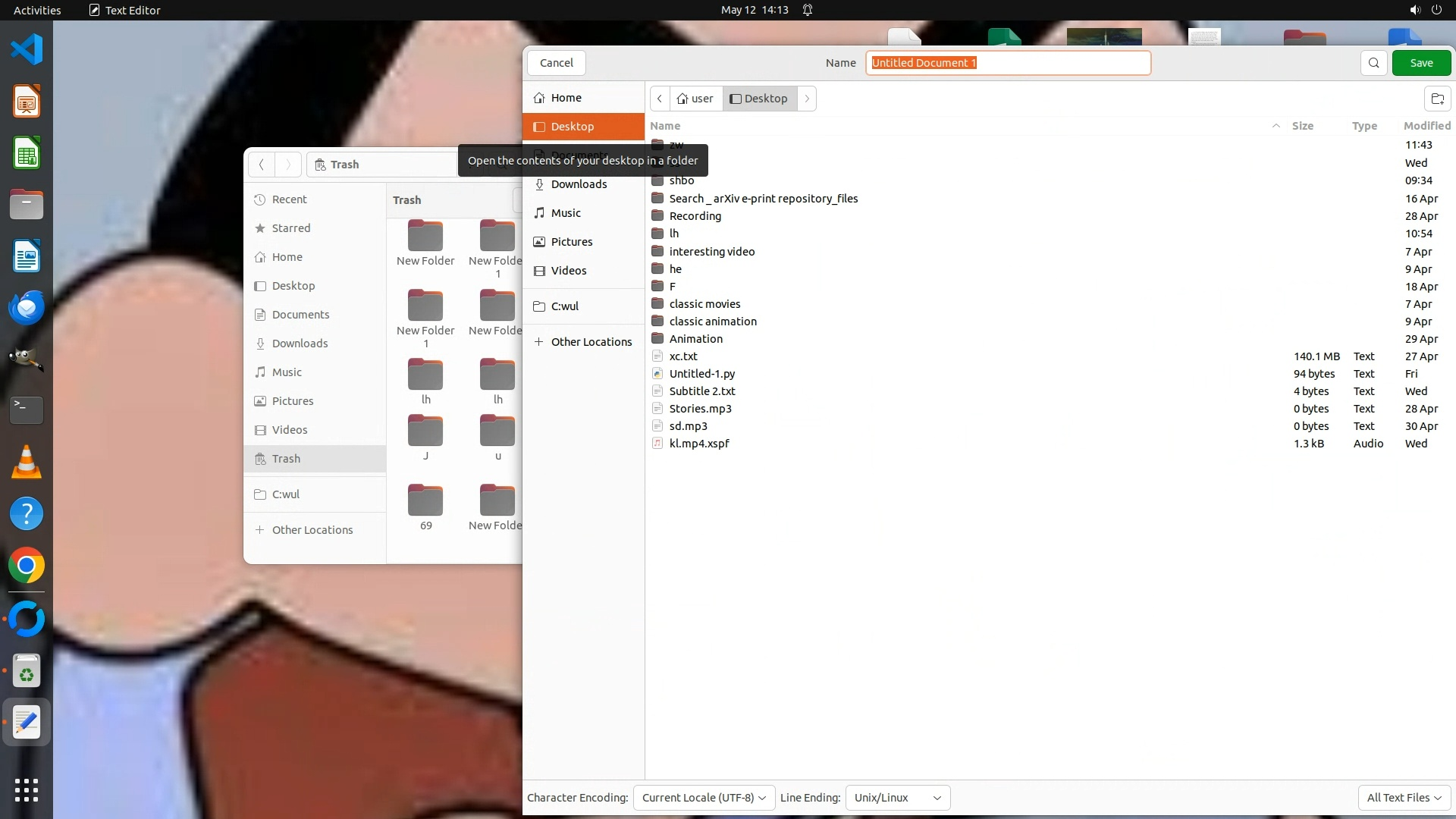Viewport: 1456px width, 819px height.
Task: Expand All Text Files filter dropdown
Action: pyautogui.click(x=1403, y=798)
